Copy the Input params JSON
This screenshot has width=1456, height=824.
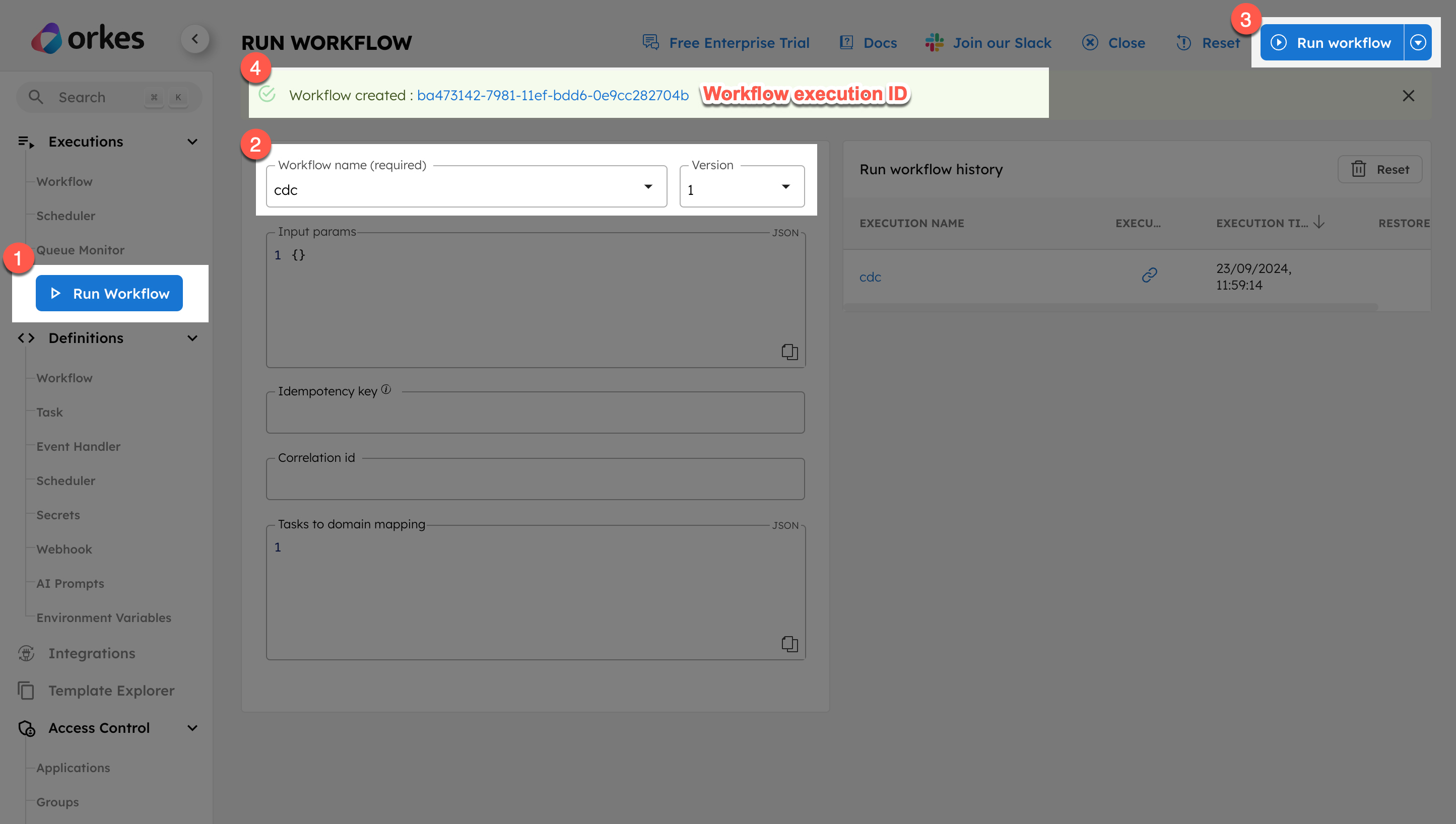click(x=789, y=352)
